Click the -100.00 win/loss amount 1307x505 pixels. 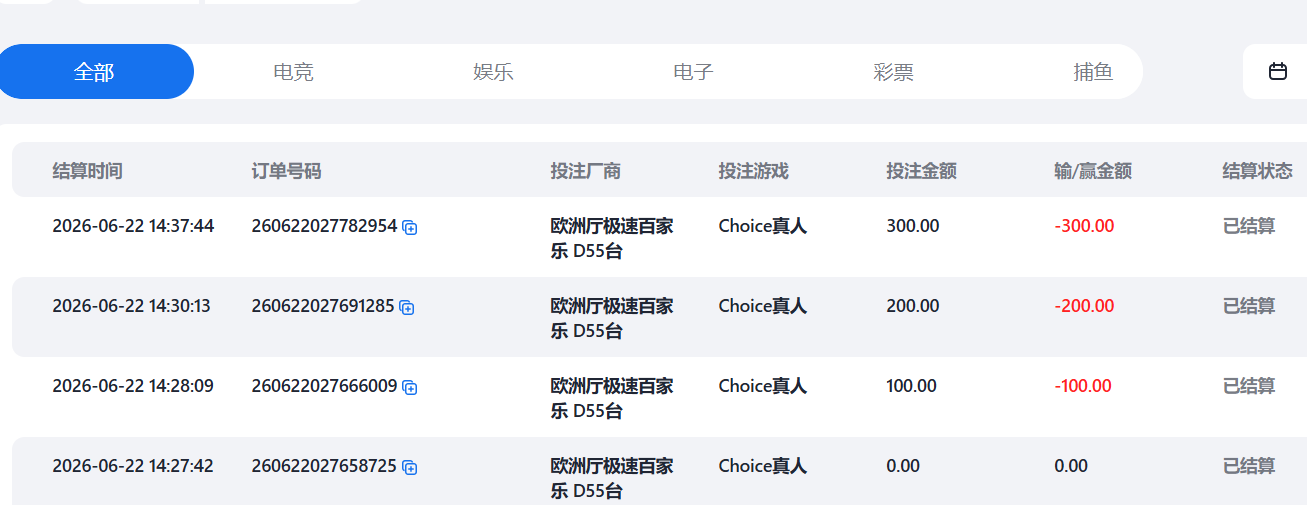[x=1083, y=386]
